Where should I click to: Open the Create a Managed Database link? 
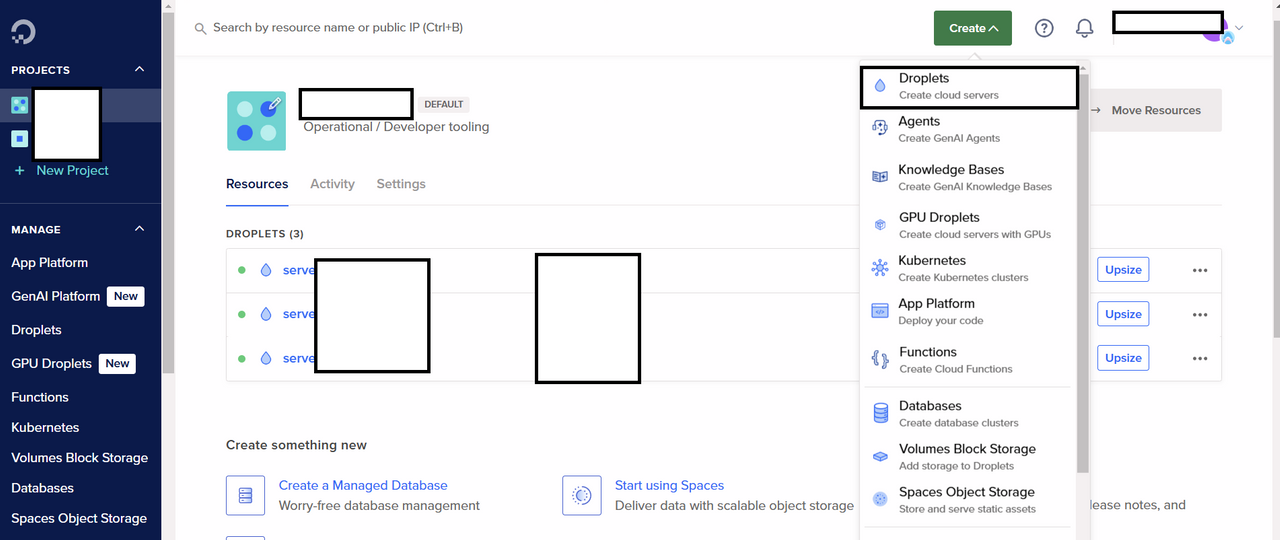pyautogui.click(x=363, y=485)
